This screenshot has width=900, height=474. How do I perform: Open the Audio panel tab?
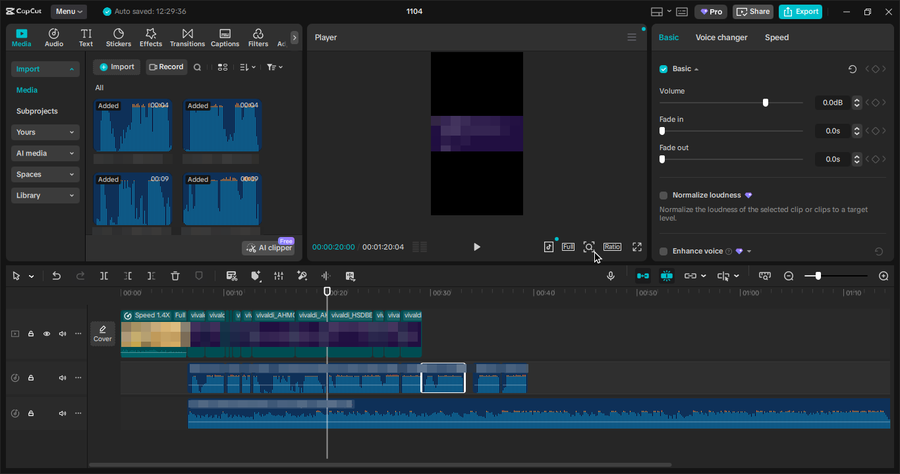click(53, 37)
